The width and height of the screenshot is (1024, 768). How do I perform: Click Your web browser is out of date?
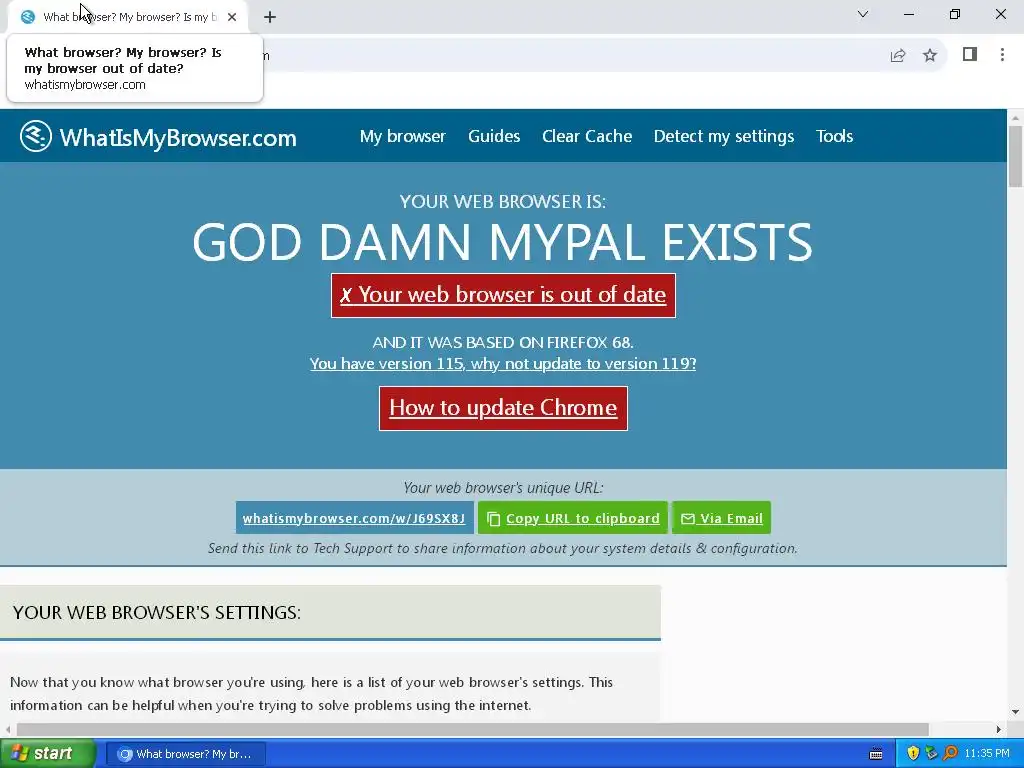coord(503,295)
